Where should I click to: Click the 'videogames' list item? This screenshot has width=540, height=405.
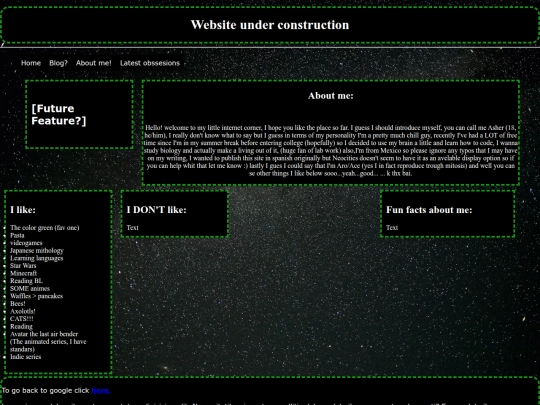(x=26, y=243)
